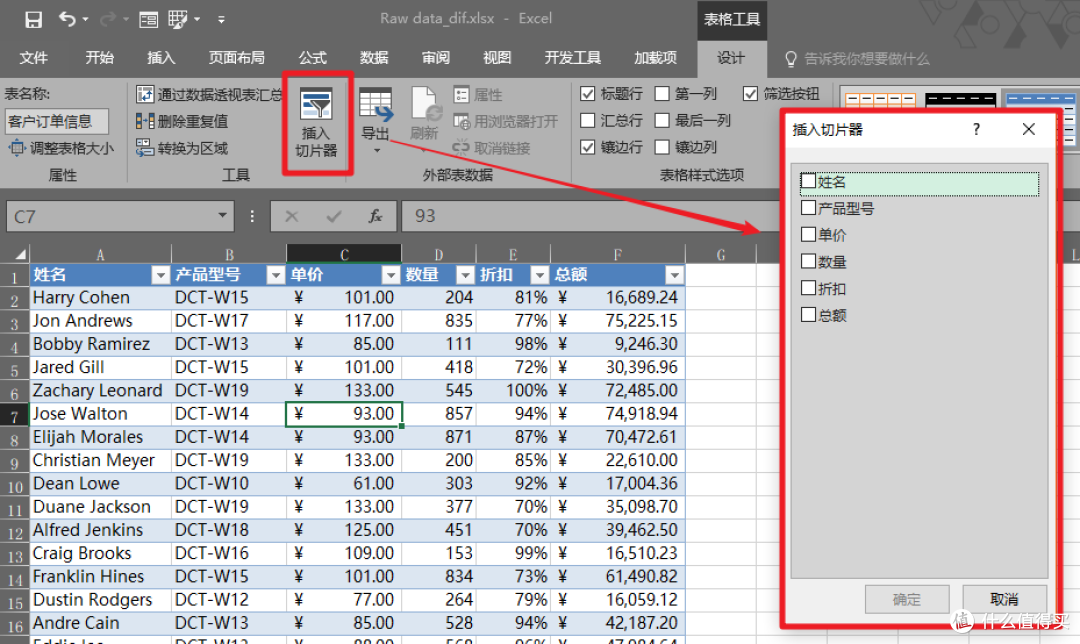
Task: Click the Save icon in quick access toolbar
Action: pyautogui.click(x=33, y=19)
